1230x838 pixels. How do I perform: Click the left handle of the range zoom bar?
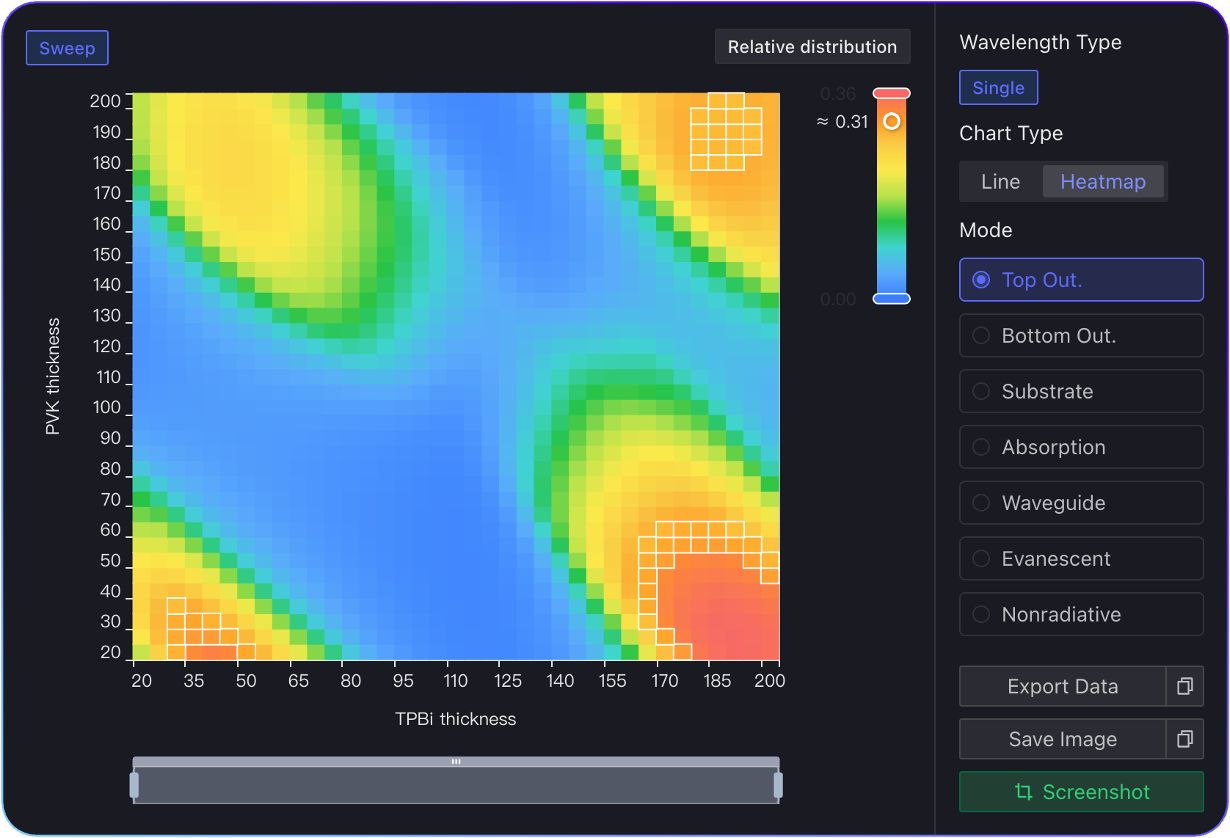coord(134,785)
